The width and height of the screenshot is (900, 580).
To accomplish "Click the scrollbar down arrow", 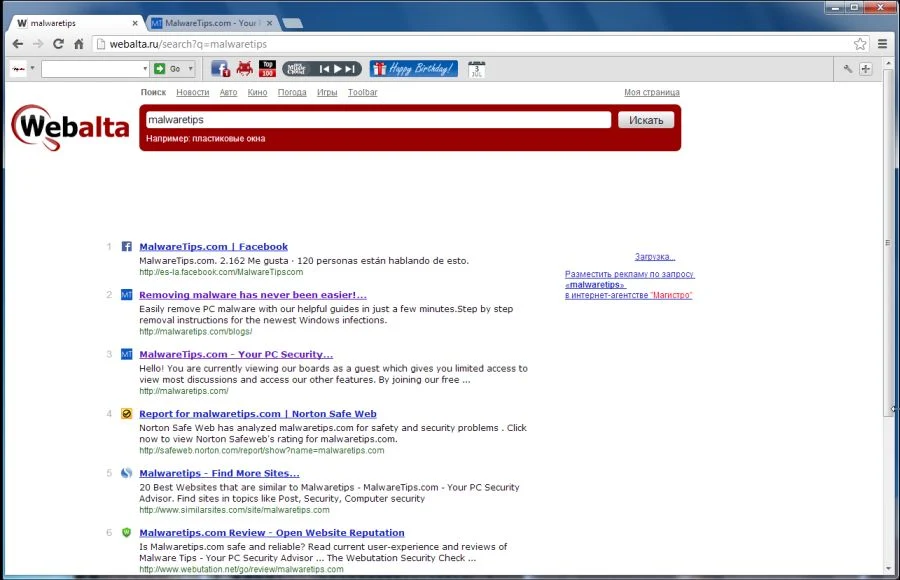I will click(888, 569).
